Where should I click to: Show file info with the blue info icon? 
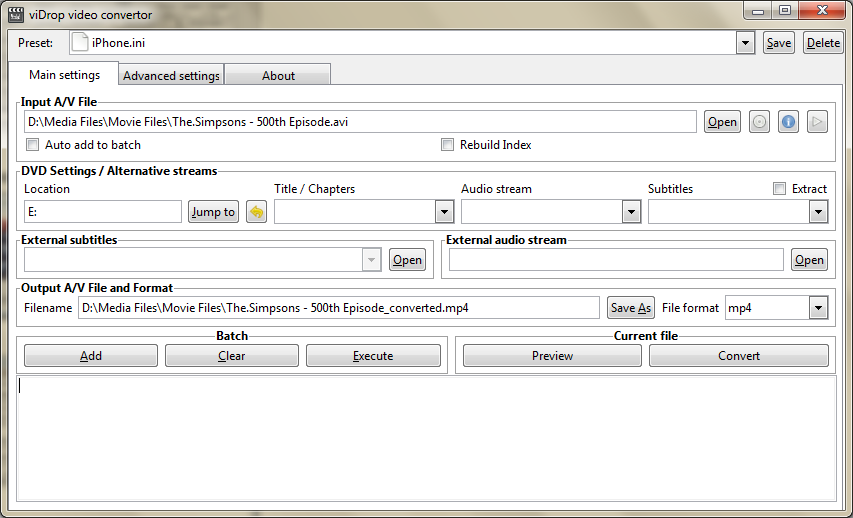[789, 122]
